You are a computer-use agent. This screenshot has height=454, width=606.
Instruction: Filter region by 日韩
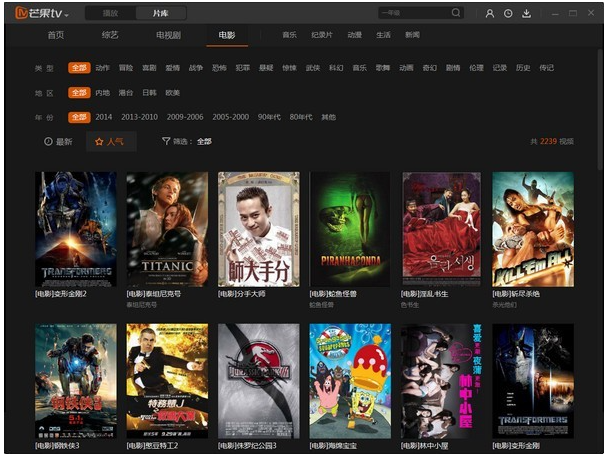tap(149, 93)
